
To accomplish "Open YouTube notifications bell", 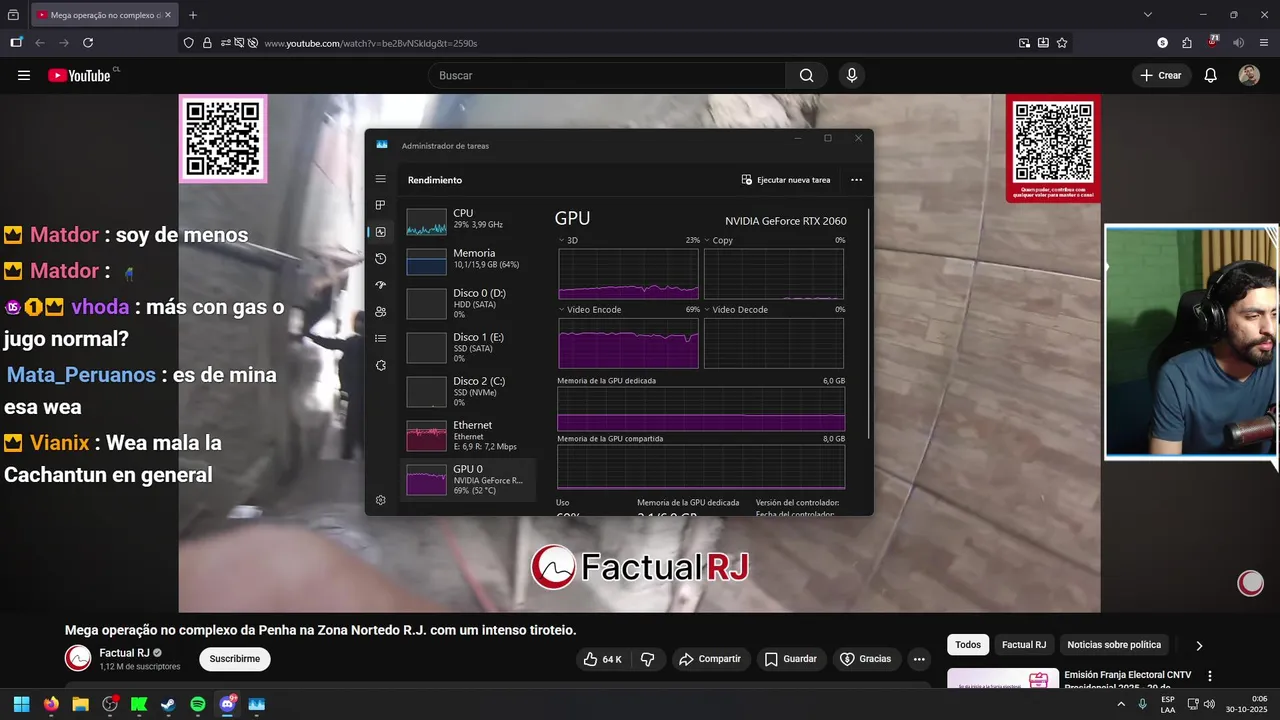I will (1210, 75).
